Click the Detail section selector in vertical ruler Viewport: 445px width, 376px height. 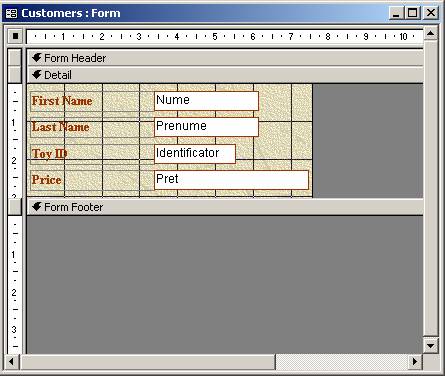(15, 75)
